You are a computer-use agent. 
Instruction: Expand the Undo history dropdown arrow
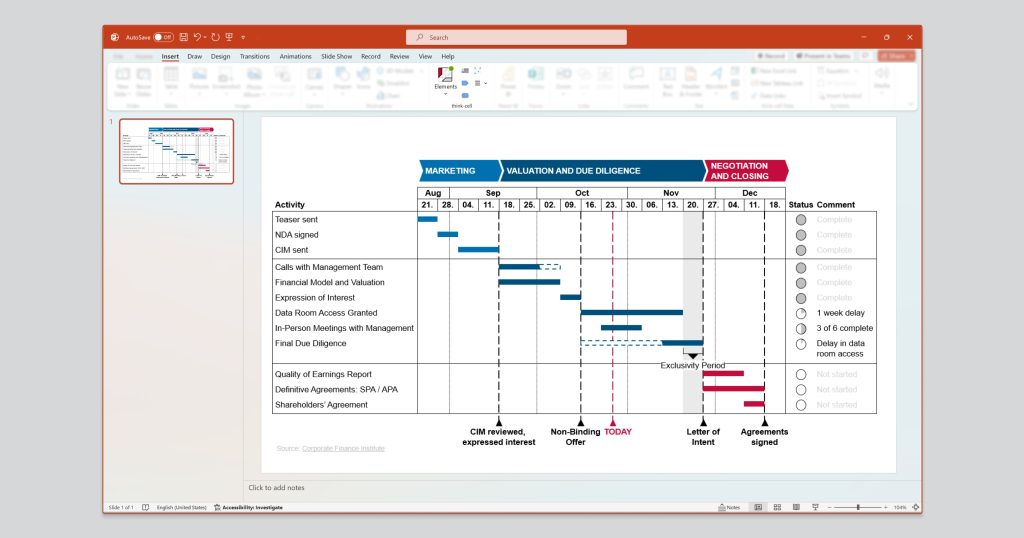point(206,37)
